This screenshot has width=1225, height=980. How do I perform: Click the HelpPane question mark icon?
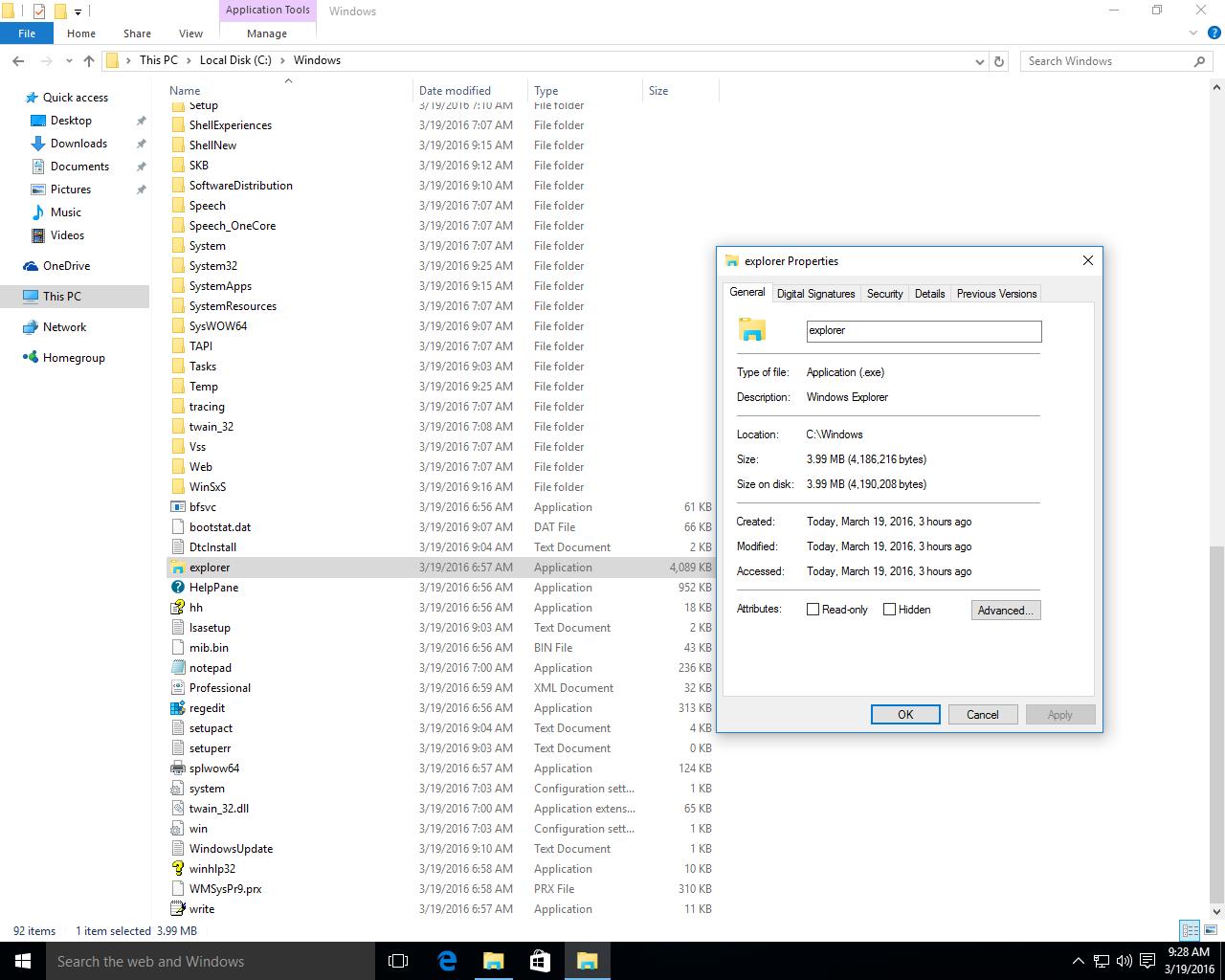coord(177,588)
